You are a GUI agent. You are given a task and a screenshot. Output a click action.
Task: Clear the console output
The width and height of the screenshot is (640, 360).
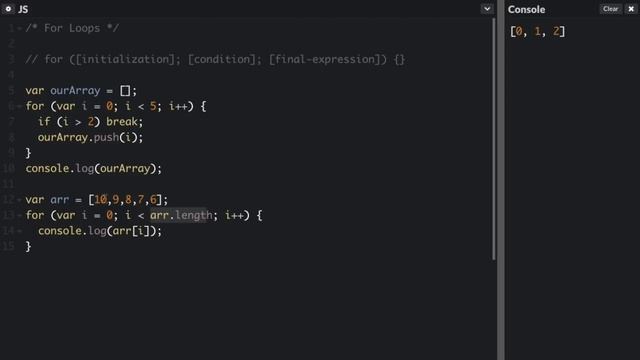pos(611,9)
